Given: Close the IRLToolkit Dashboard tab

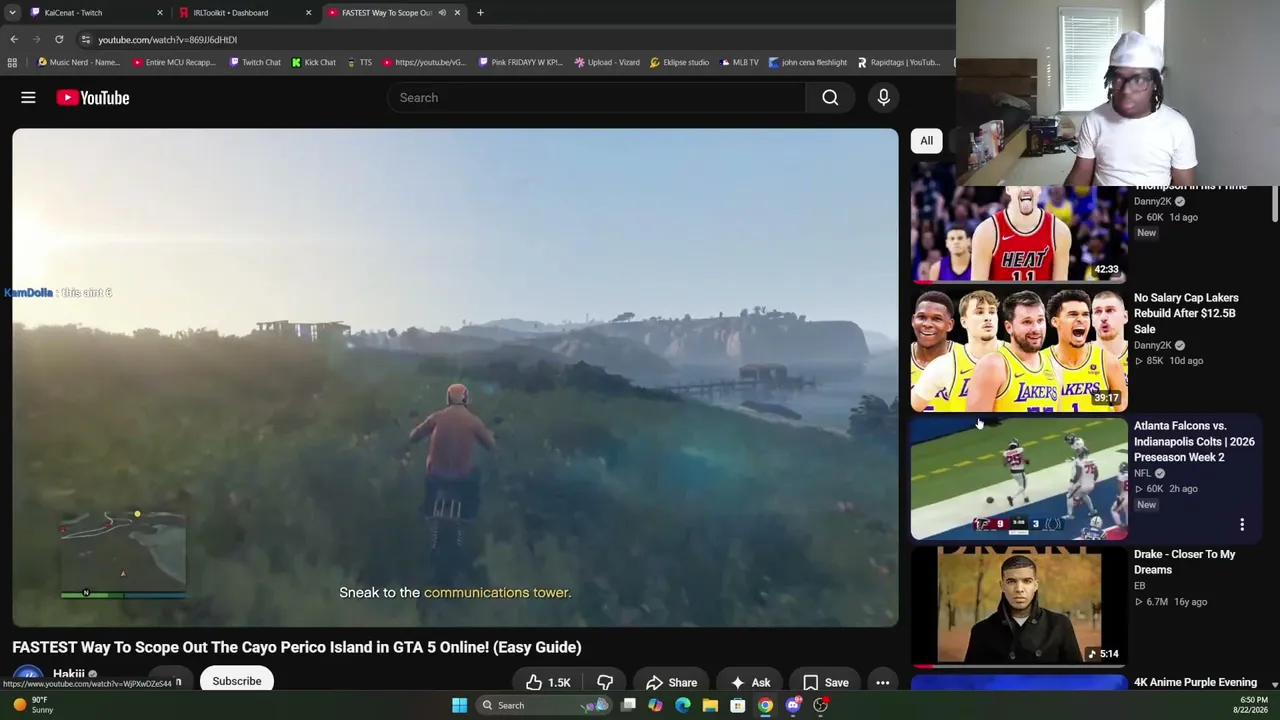Looking at the screenshot, I should coord(308,13).
